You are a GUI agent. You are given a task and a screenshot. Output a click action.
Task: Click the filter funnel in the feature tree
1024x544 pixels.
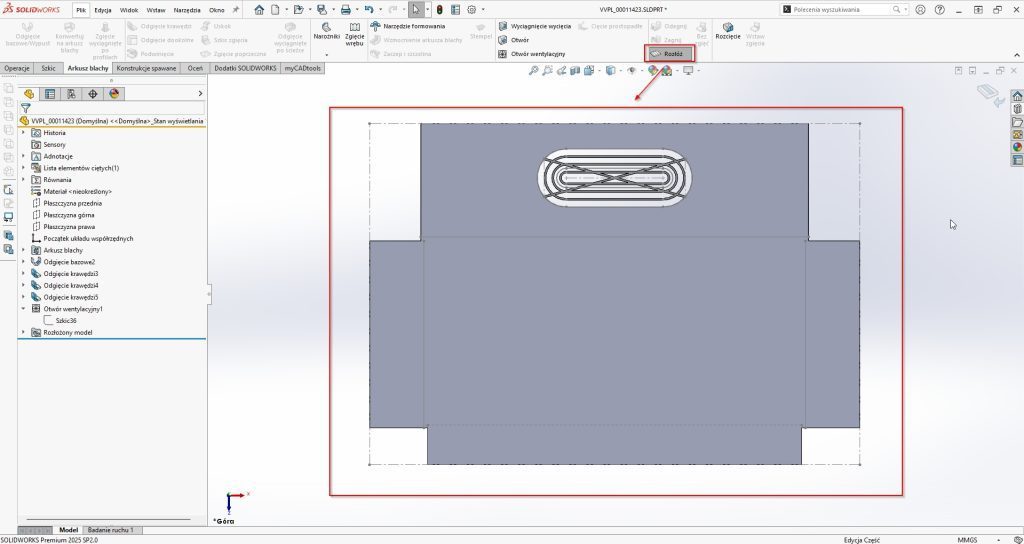pyautogui.click(x=25, y=108)
